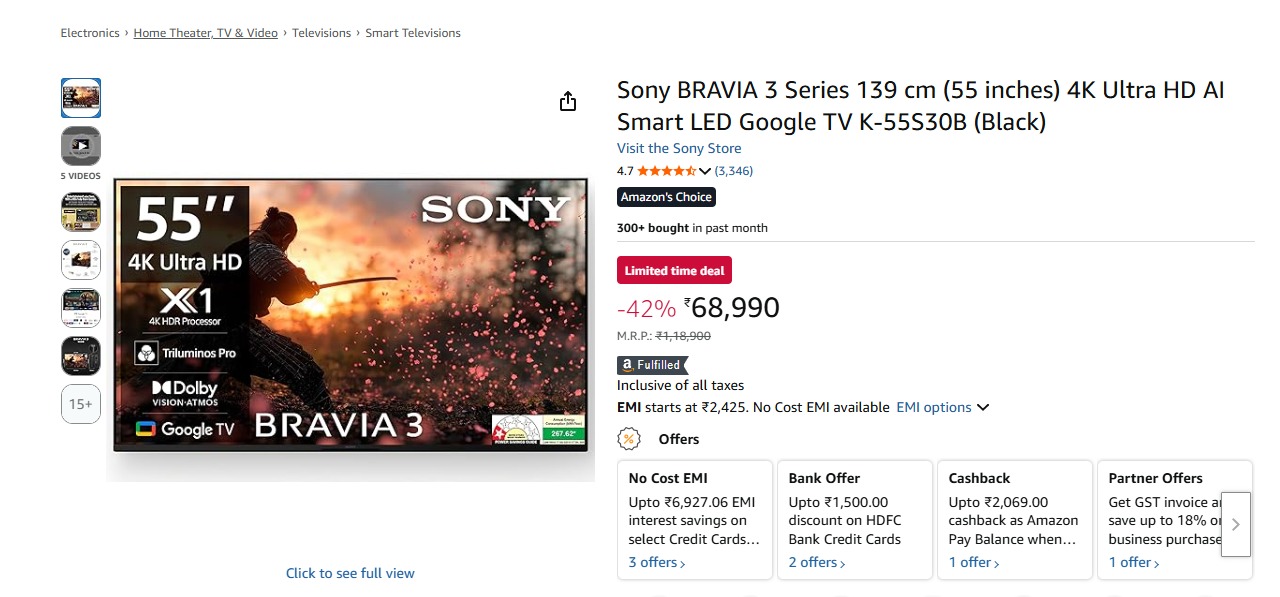This screenshot has width=1280, height=597.
Task: Navigate to Electronics breadcrumb
Action: click(x=90, y=33)
